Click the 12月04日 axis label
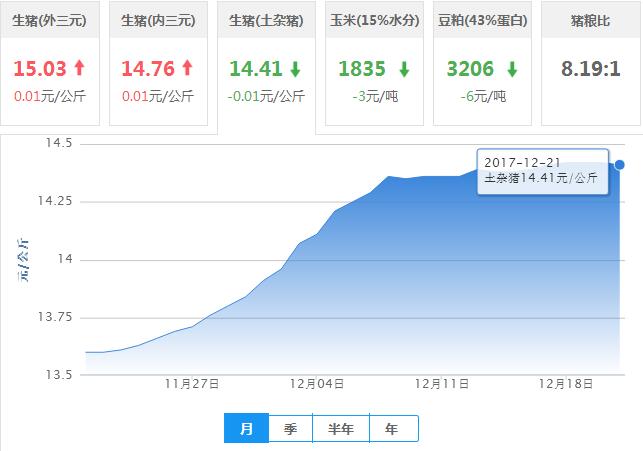 (317, 384)
